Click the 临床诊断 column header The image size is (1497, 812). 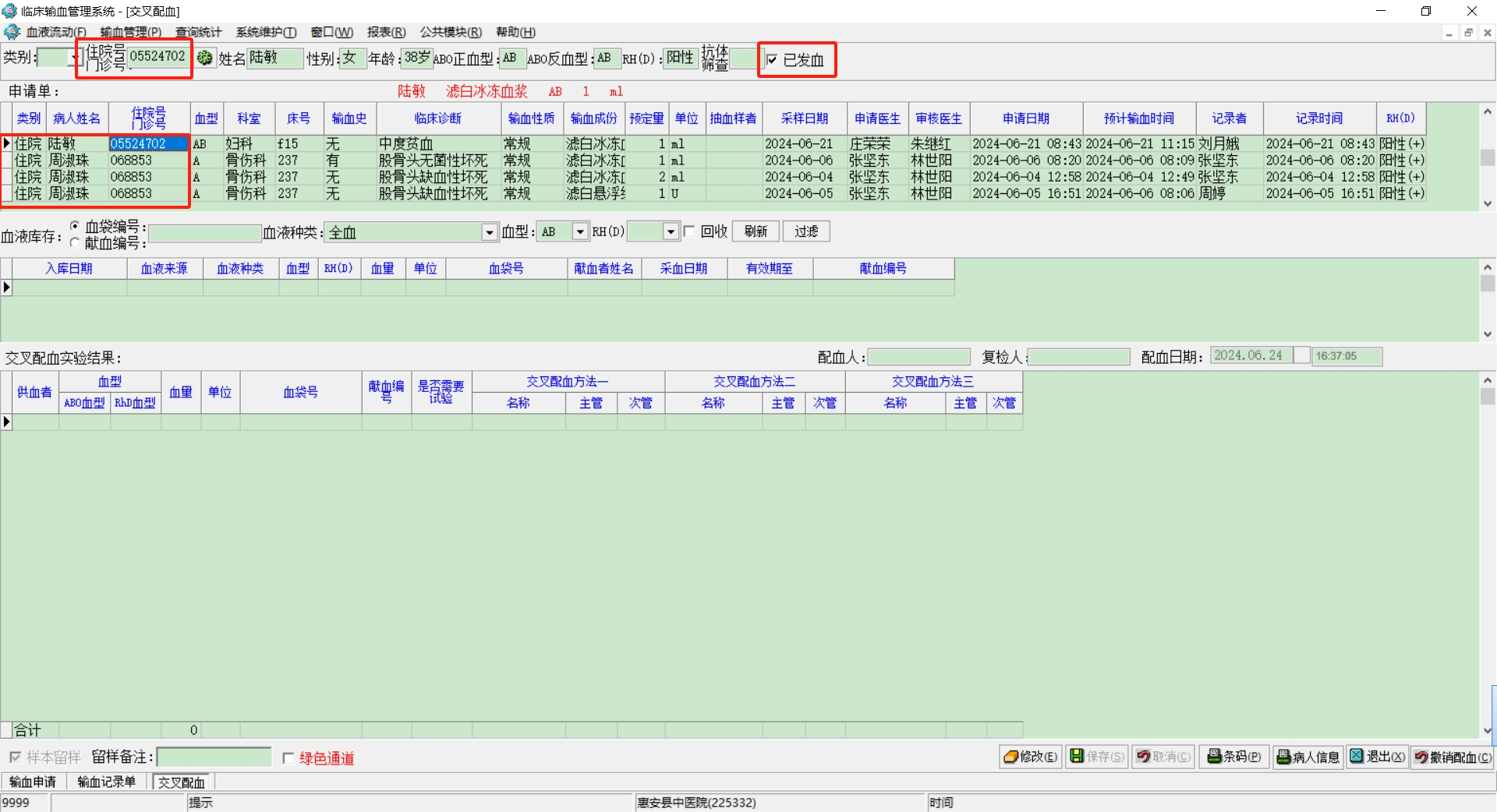pyautogui.click(x=438, y=118)
